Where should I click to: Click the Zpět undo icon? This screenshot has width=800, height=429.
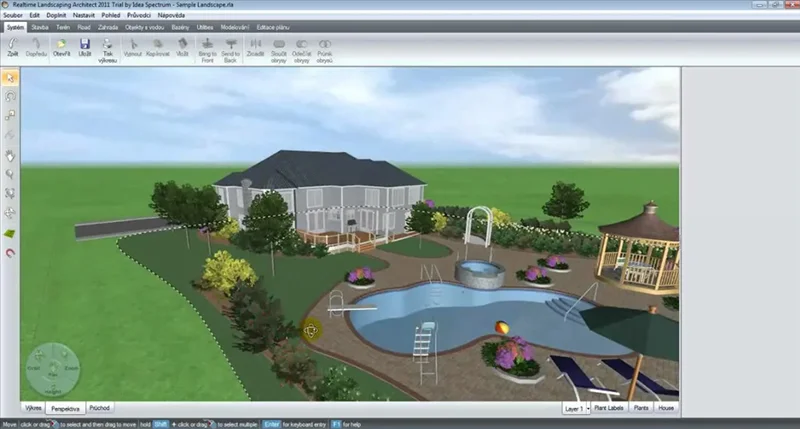click(13, 49)
